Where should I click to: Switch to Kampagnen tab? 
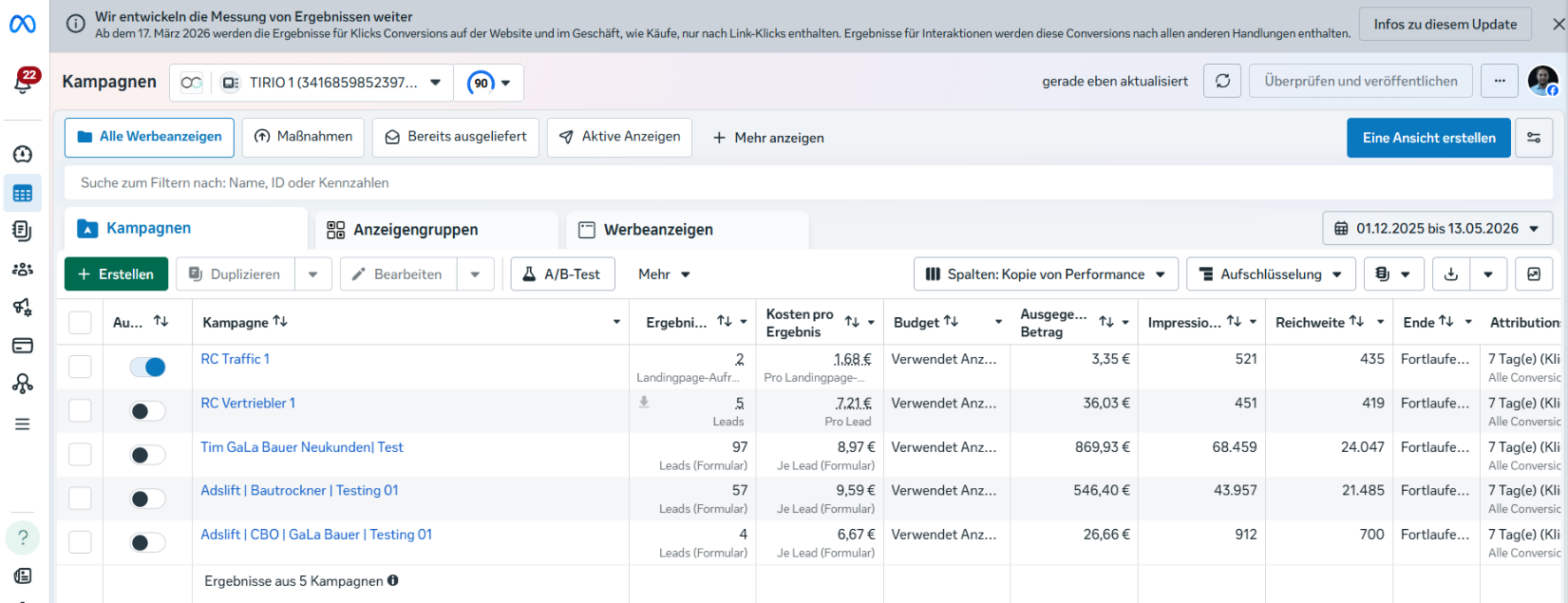click(x=186, y=229)
